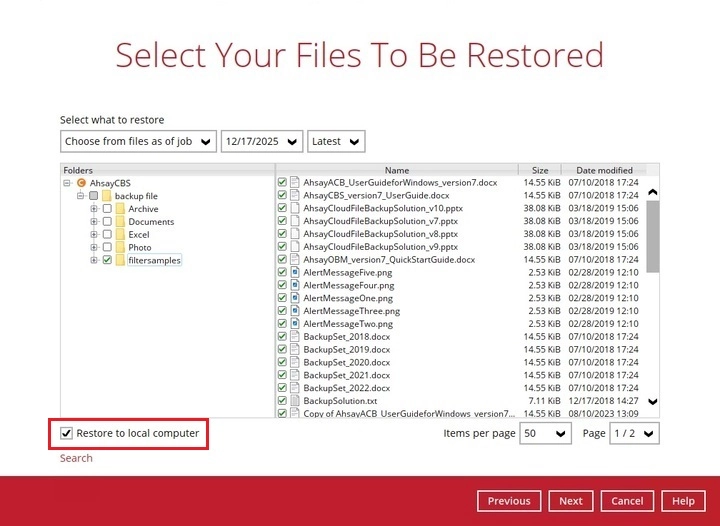Click the file list scrollbar thumb
Image resolution: width=720 pixels, height=526 pixels.
[x=652, y=236]
